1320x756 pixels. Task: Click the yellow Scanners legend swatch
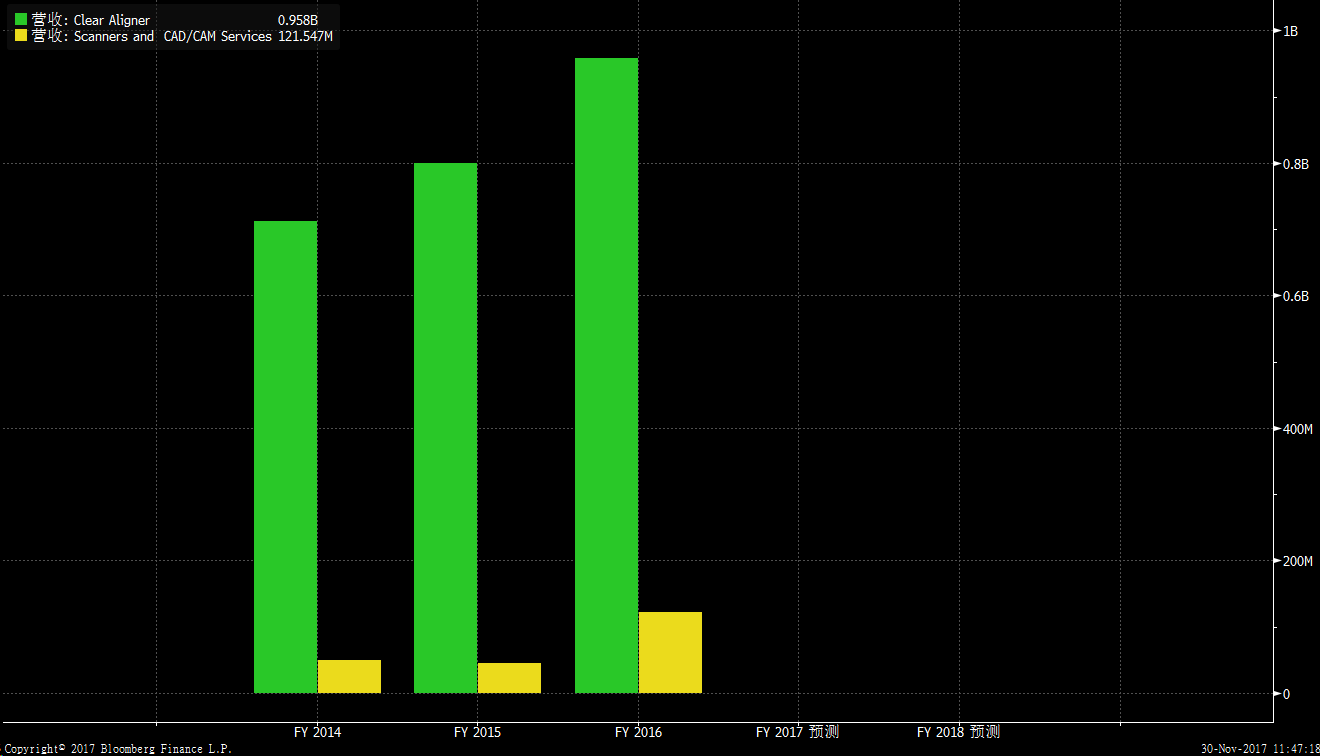21,36
